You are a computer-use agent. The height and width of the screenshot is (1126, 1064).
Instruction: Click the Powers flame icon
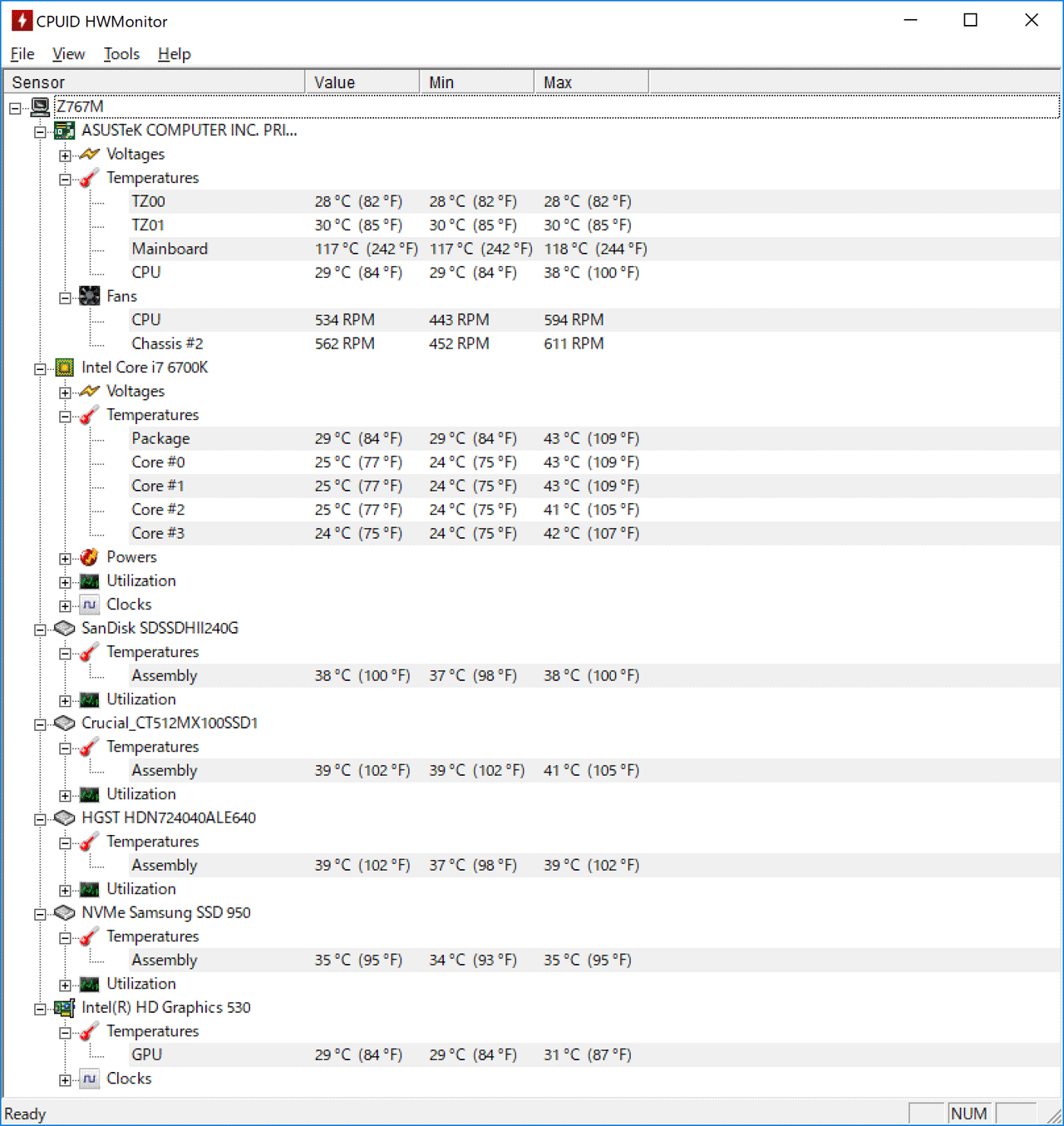tap(89, 557)
